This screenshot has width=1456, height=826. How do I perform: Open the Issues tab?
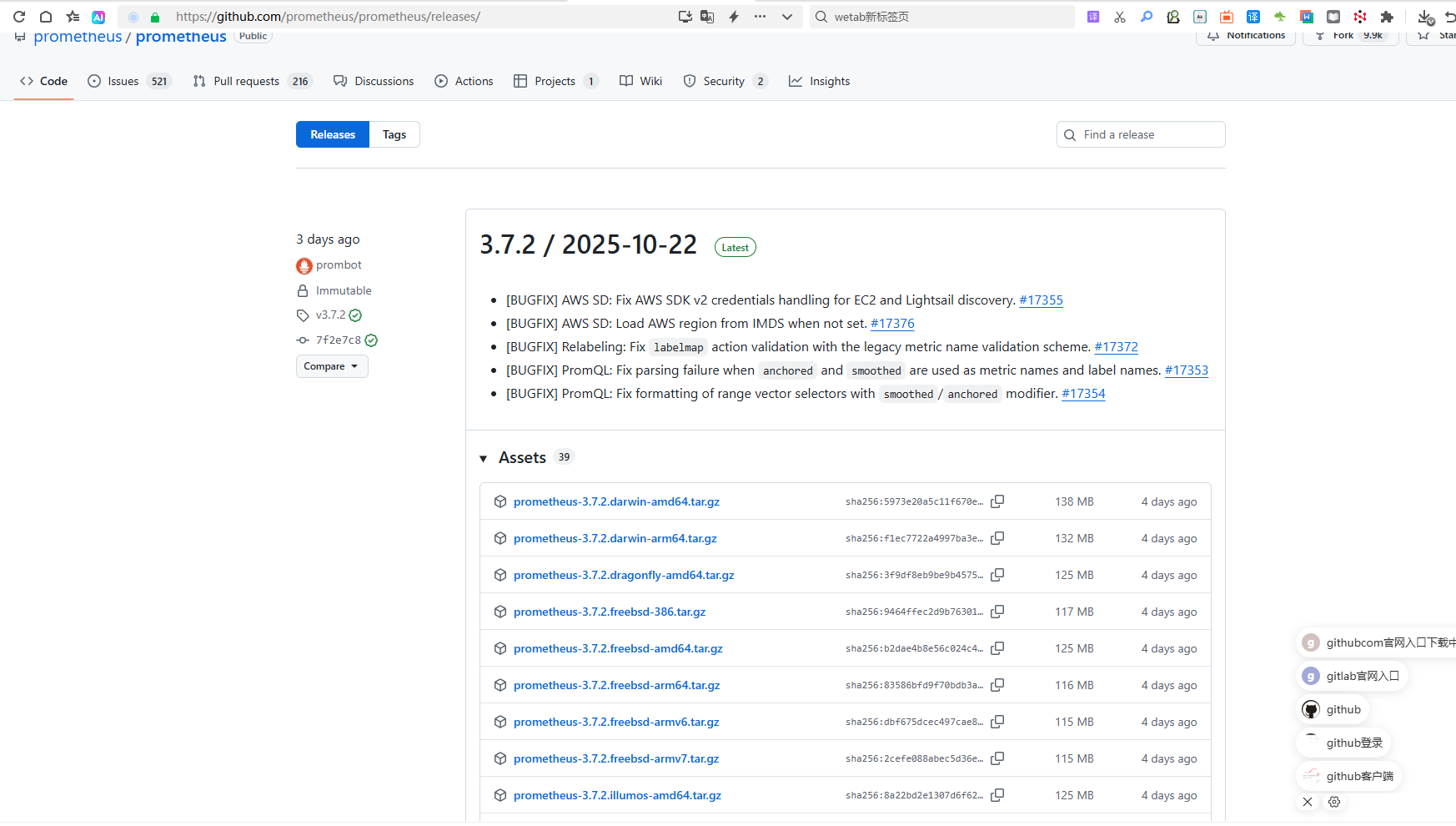pyautogui.click(x=129, y=81)
